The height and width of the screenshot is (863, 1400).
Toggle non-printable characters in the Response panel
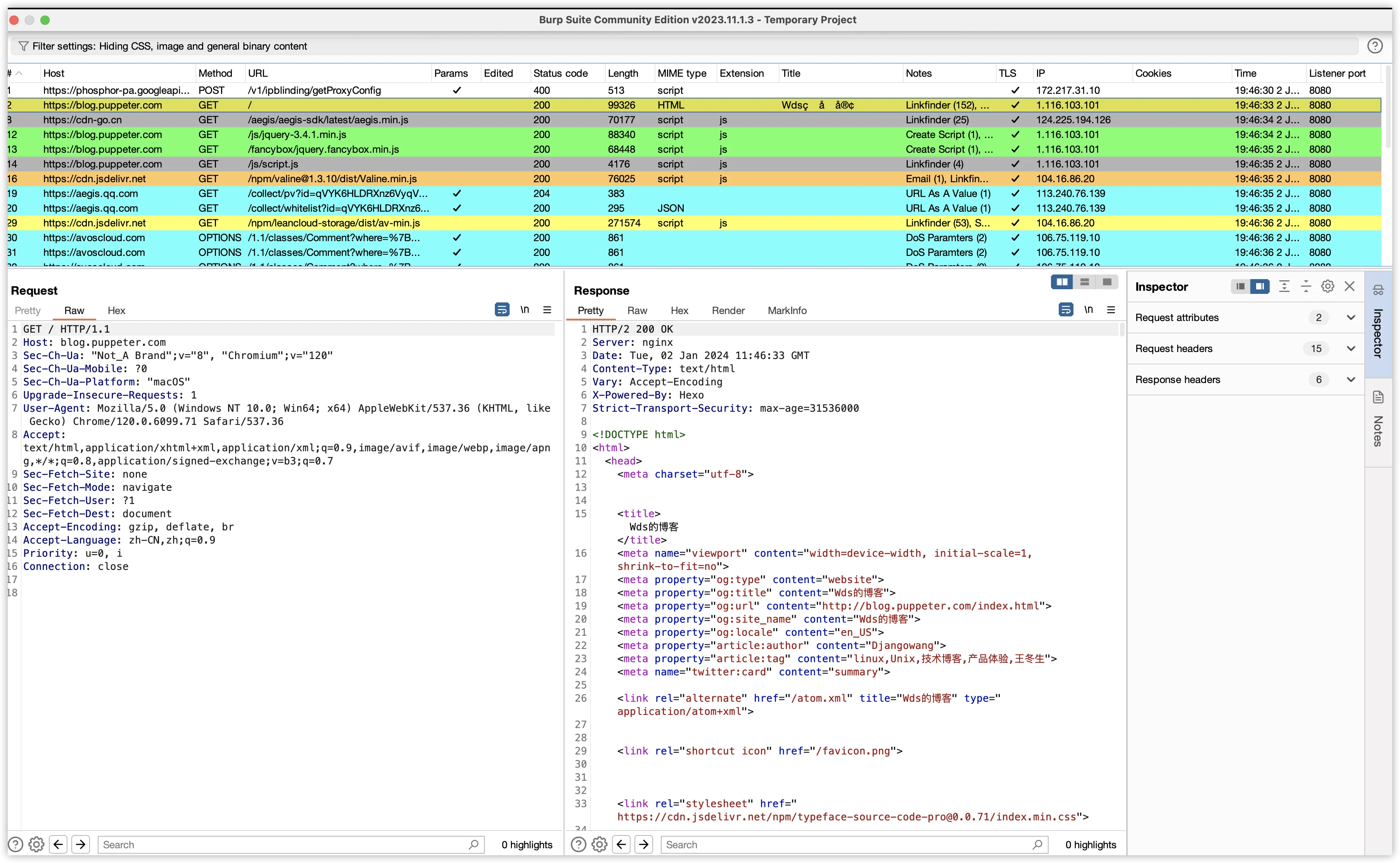click(x=1088, y=310)
